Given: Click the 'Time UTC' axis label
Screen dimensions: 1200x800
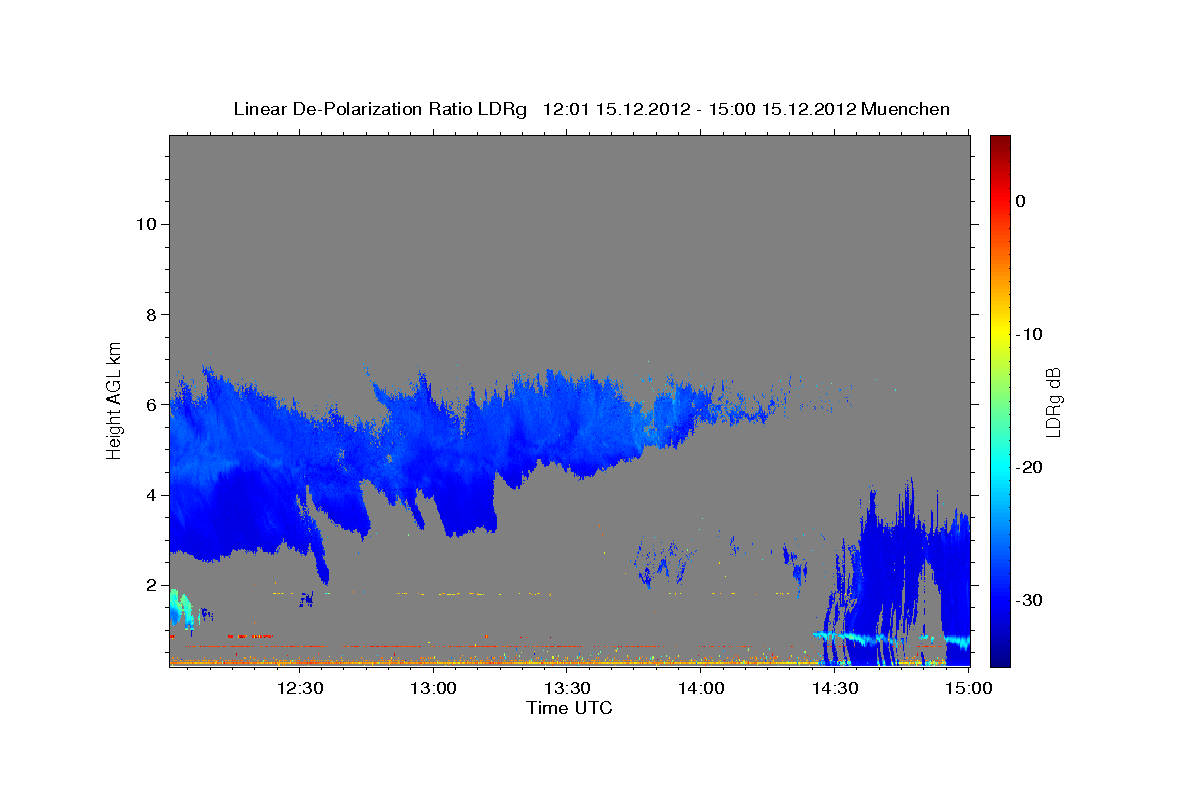Looking at the screenshot, I should pyautogui.click(x=569, y=708).
